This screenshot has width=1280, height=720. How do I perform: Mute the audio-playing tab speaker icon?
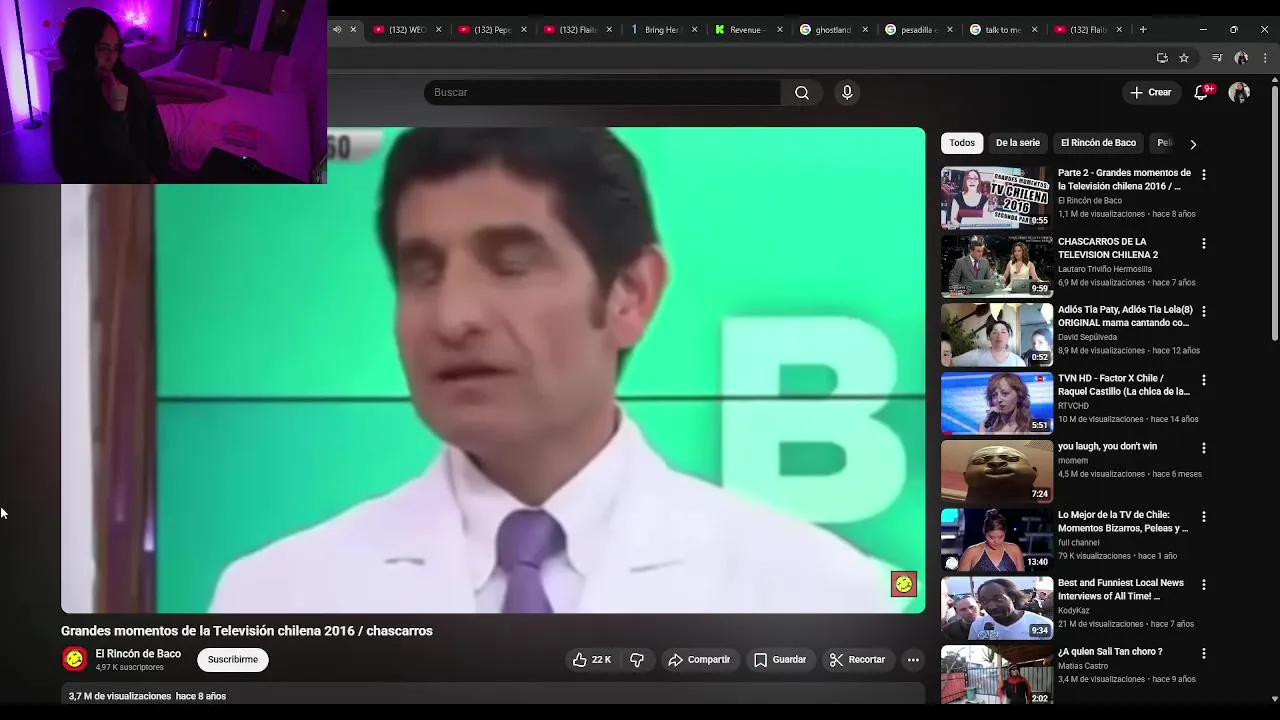tap(337, 29)
